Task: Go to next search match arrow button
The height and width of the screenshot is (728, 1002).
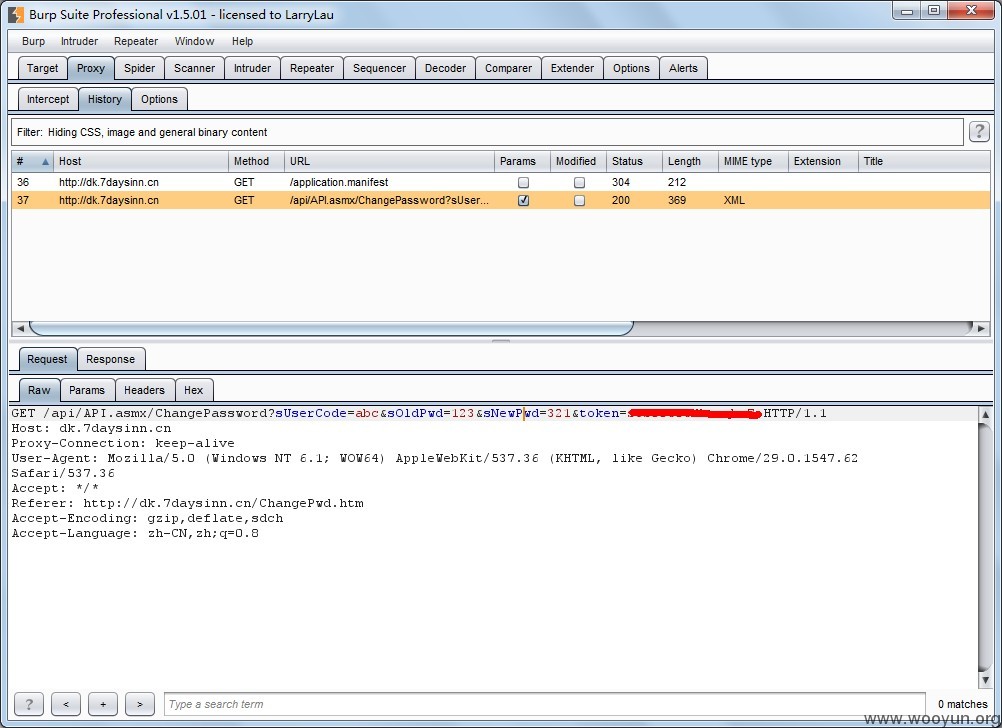Action: tap(140, 704)
